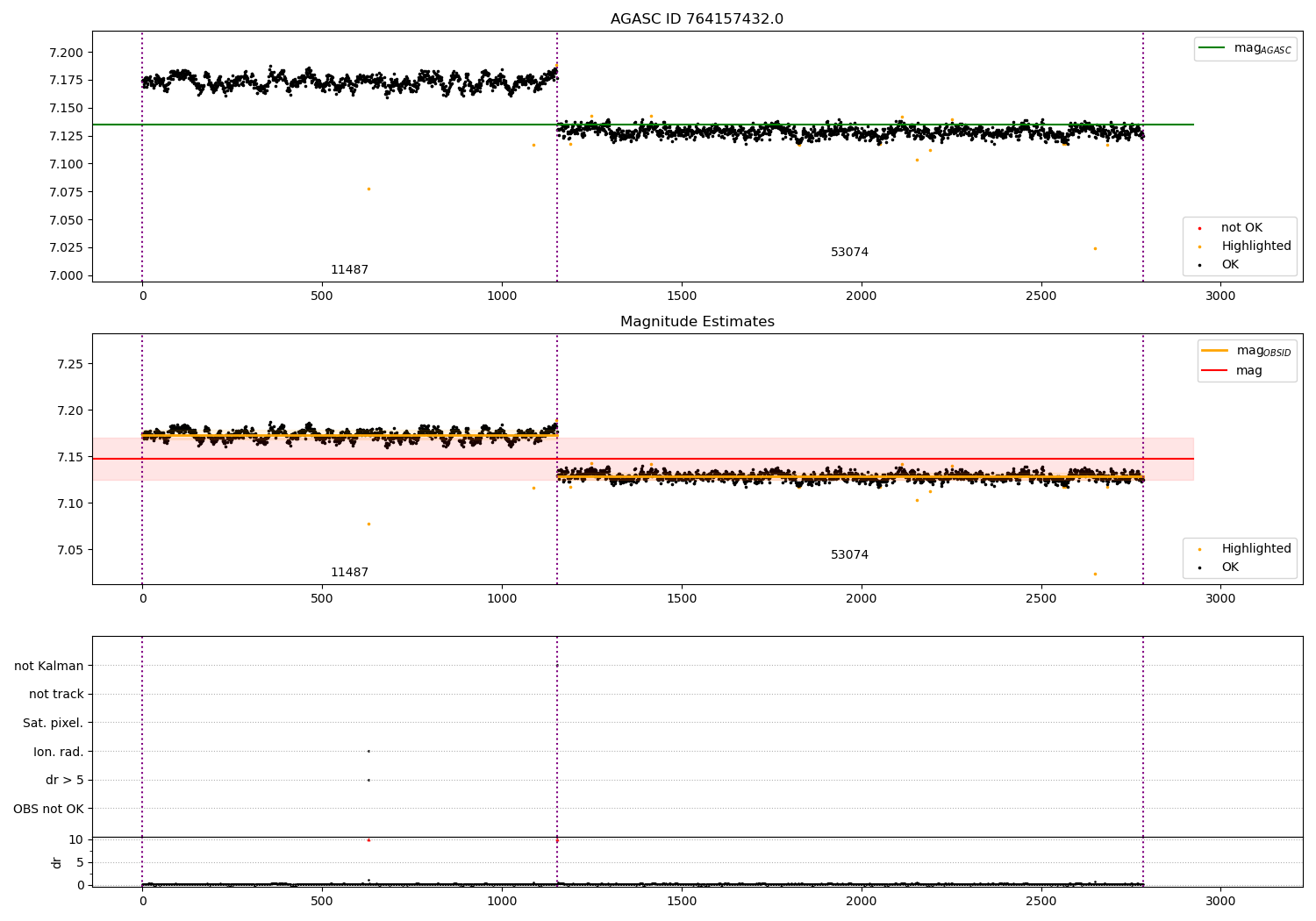Click the red 'not OK' marker dot in legend

pos(1199,228)
